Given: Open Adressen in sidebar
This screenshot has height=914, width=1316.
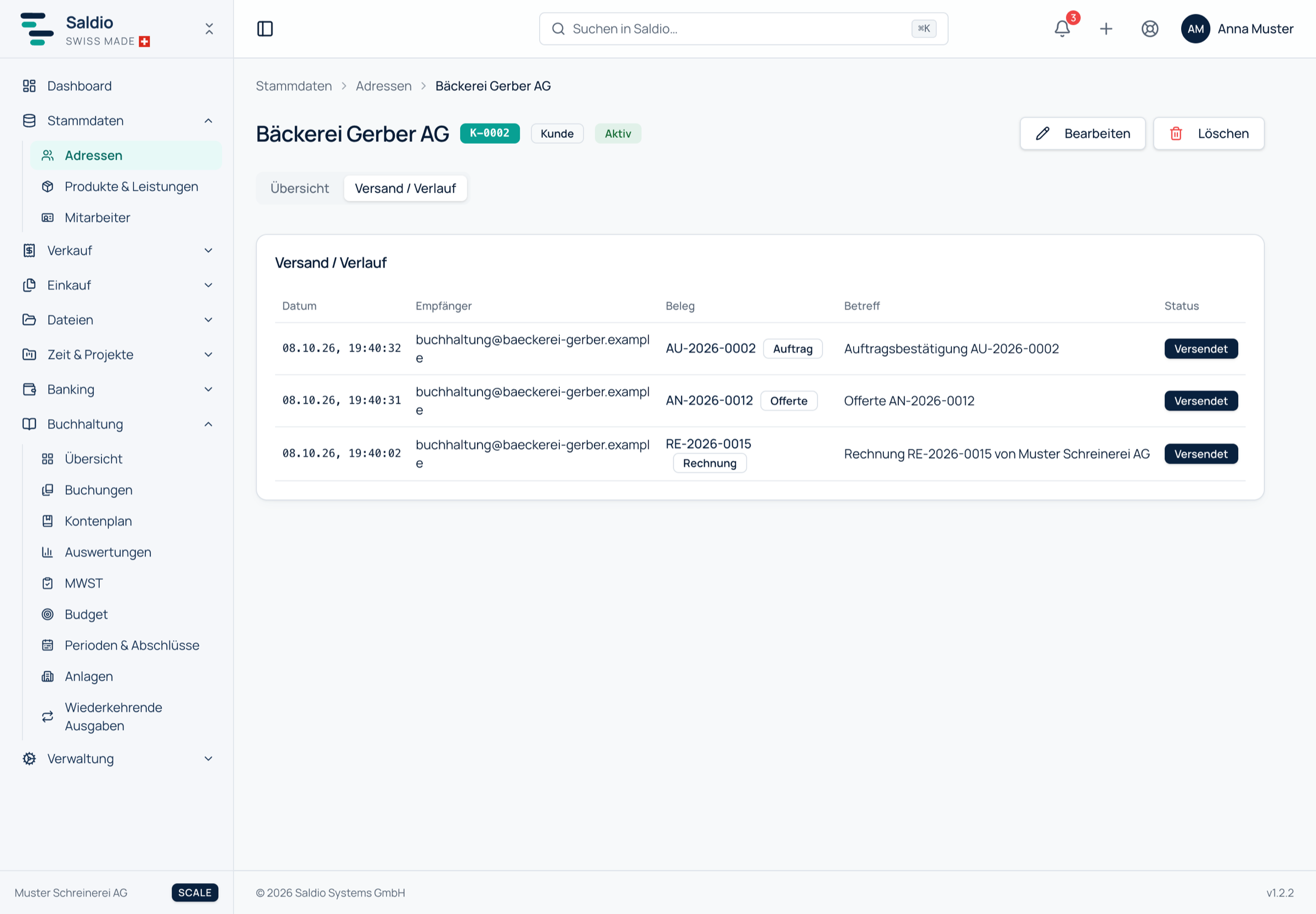Looking at the screenshot, I should 126,156.
